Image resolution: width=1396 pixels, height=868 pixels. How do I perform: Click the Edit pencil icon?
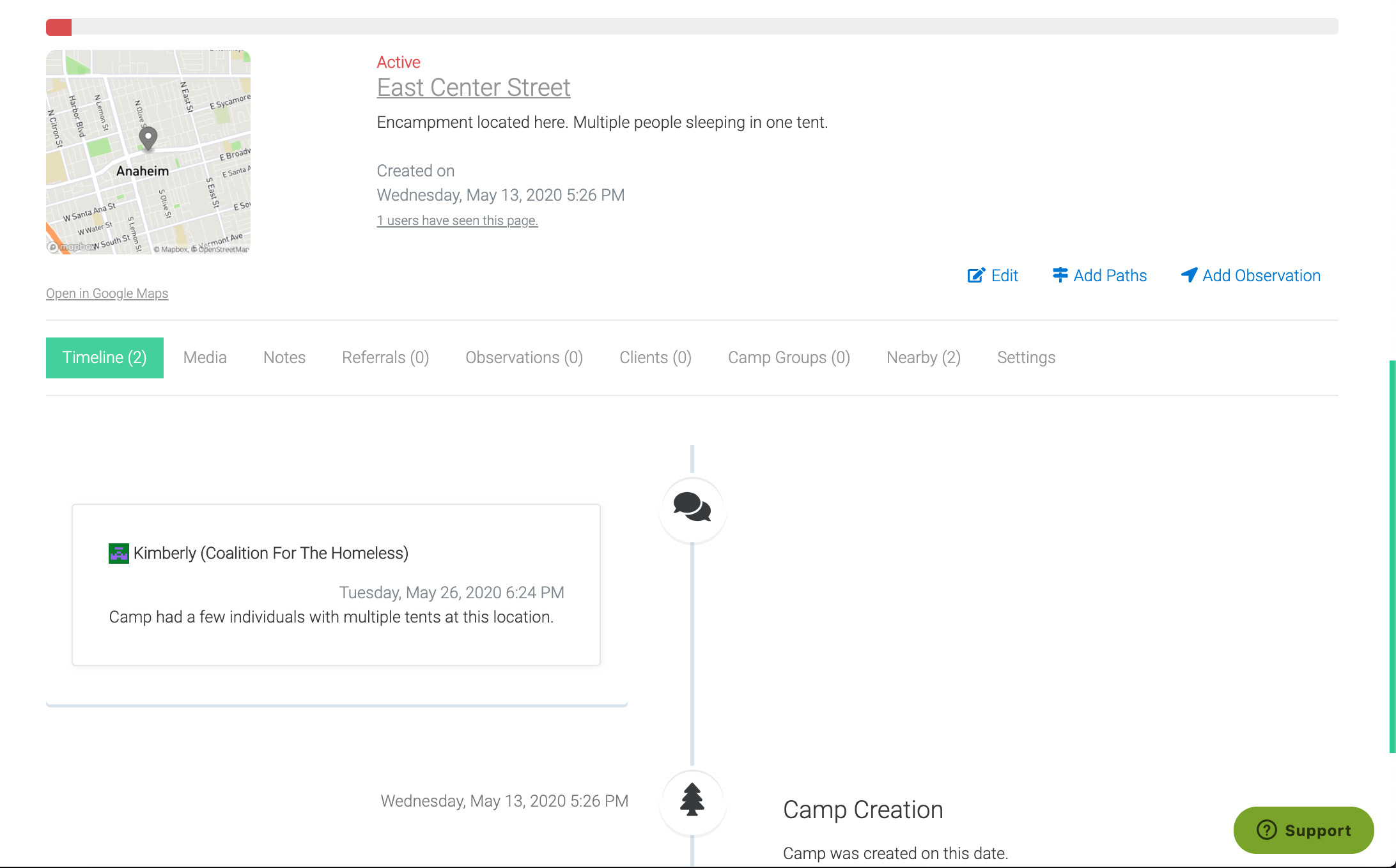point(976,275)
